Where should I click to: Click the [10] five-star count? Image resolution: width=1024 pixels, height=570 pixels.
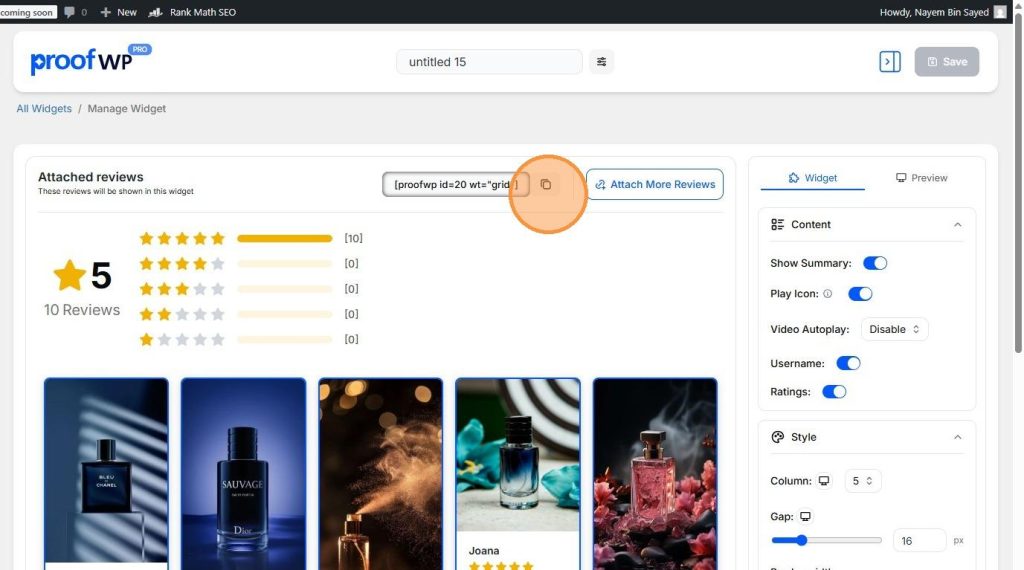(x=353, y=238)
